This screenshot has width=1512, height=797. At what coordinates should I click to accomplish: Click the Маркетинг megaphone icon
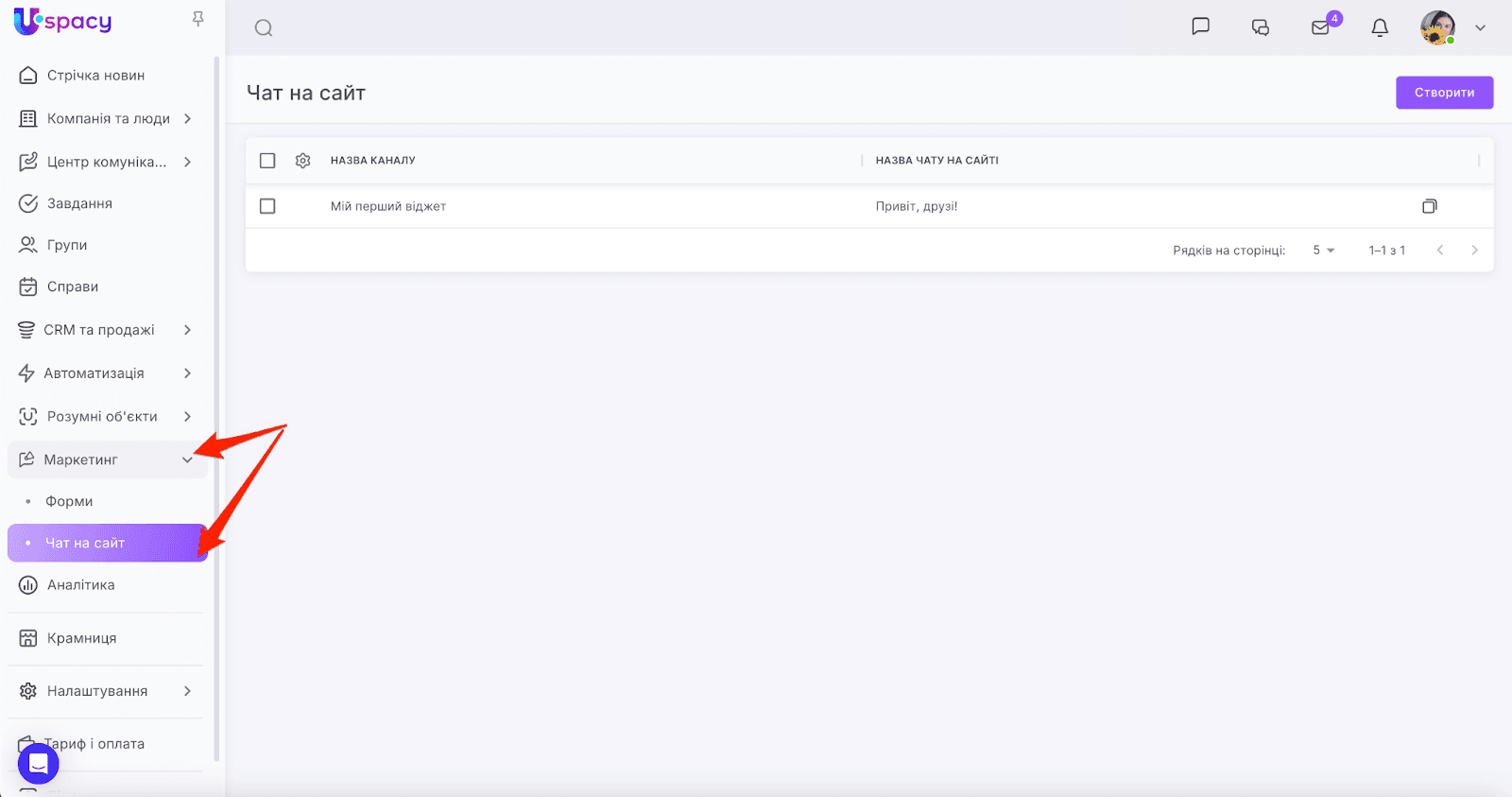26,459
